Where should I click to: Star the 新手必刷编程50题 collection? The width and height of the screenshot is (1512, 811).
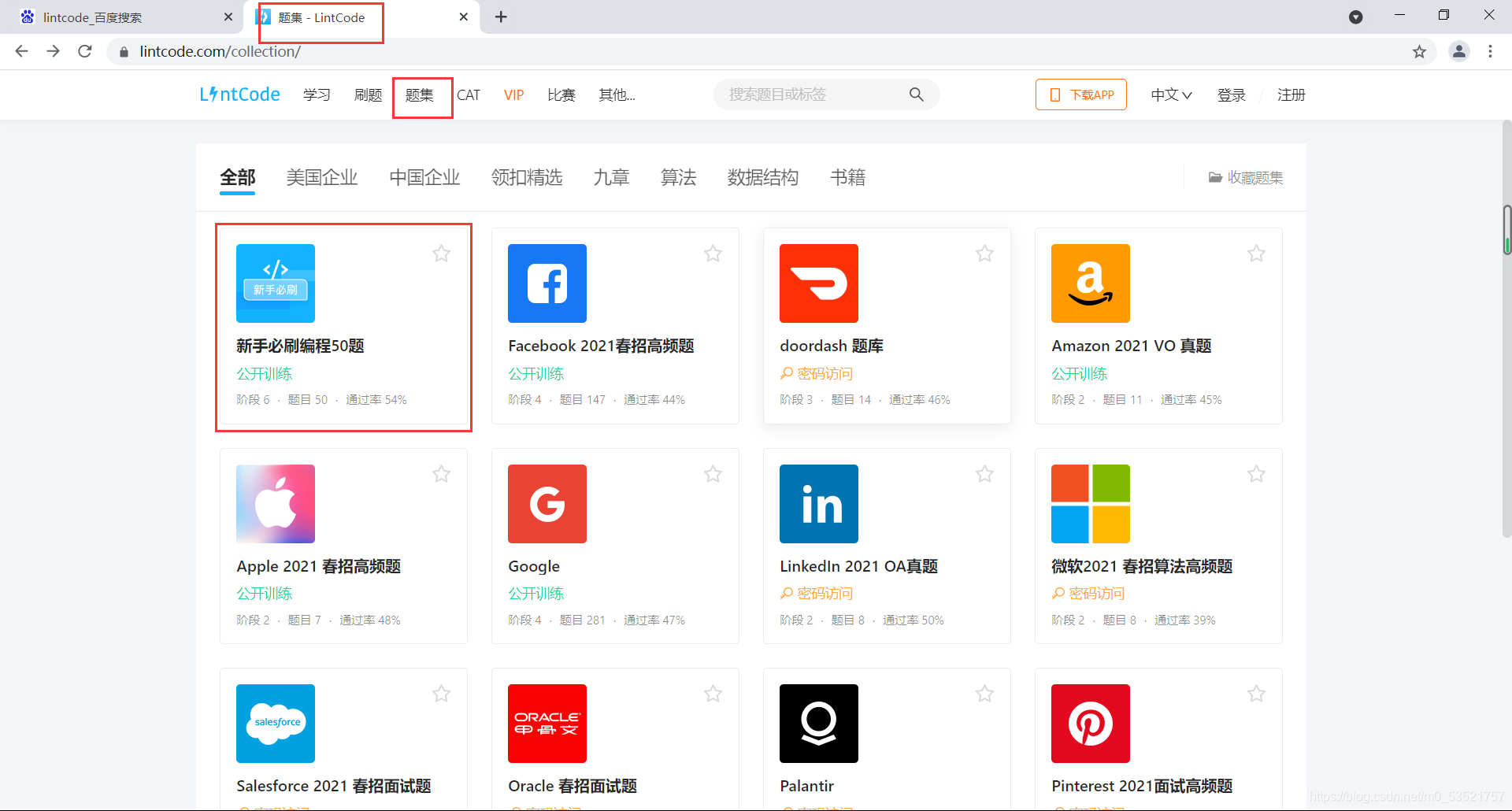pos(441,254)
